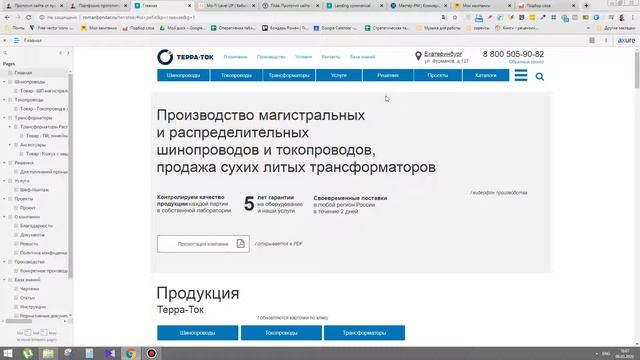Collapse the Услуги node in the Pages tree
The height and width of the screenshot is (360, 640).
point(4,181)
